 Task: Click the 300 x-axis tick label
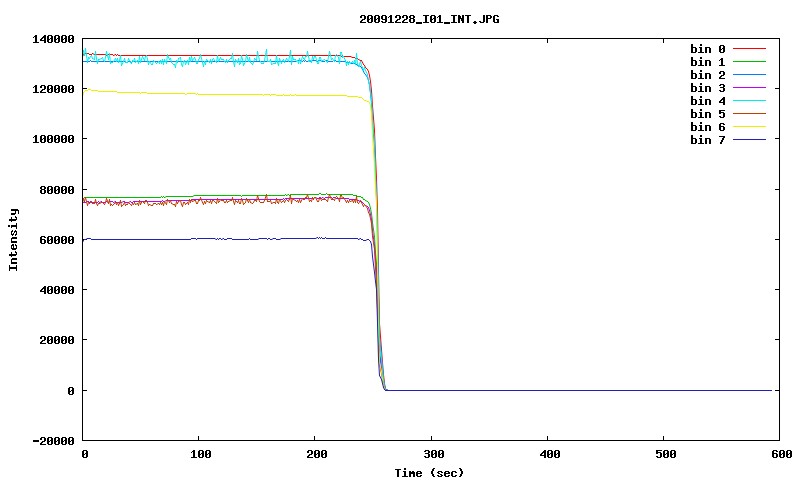click(433, 454)
